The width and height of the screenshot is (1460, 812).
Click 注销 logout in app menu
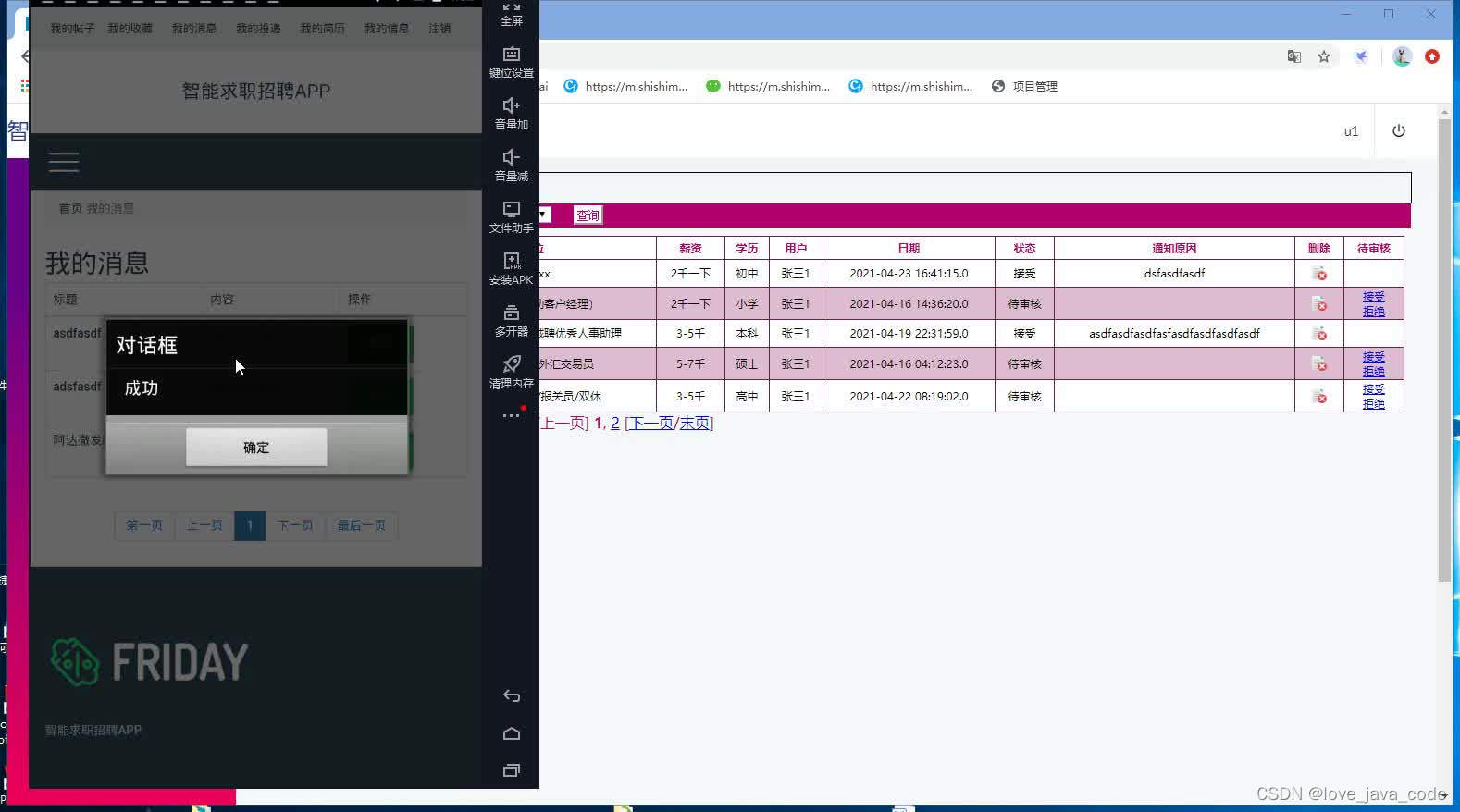(x=439, y=29)
